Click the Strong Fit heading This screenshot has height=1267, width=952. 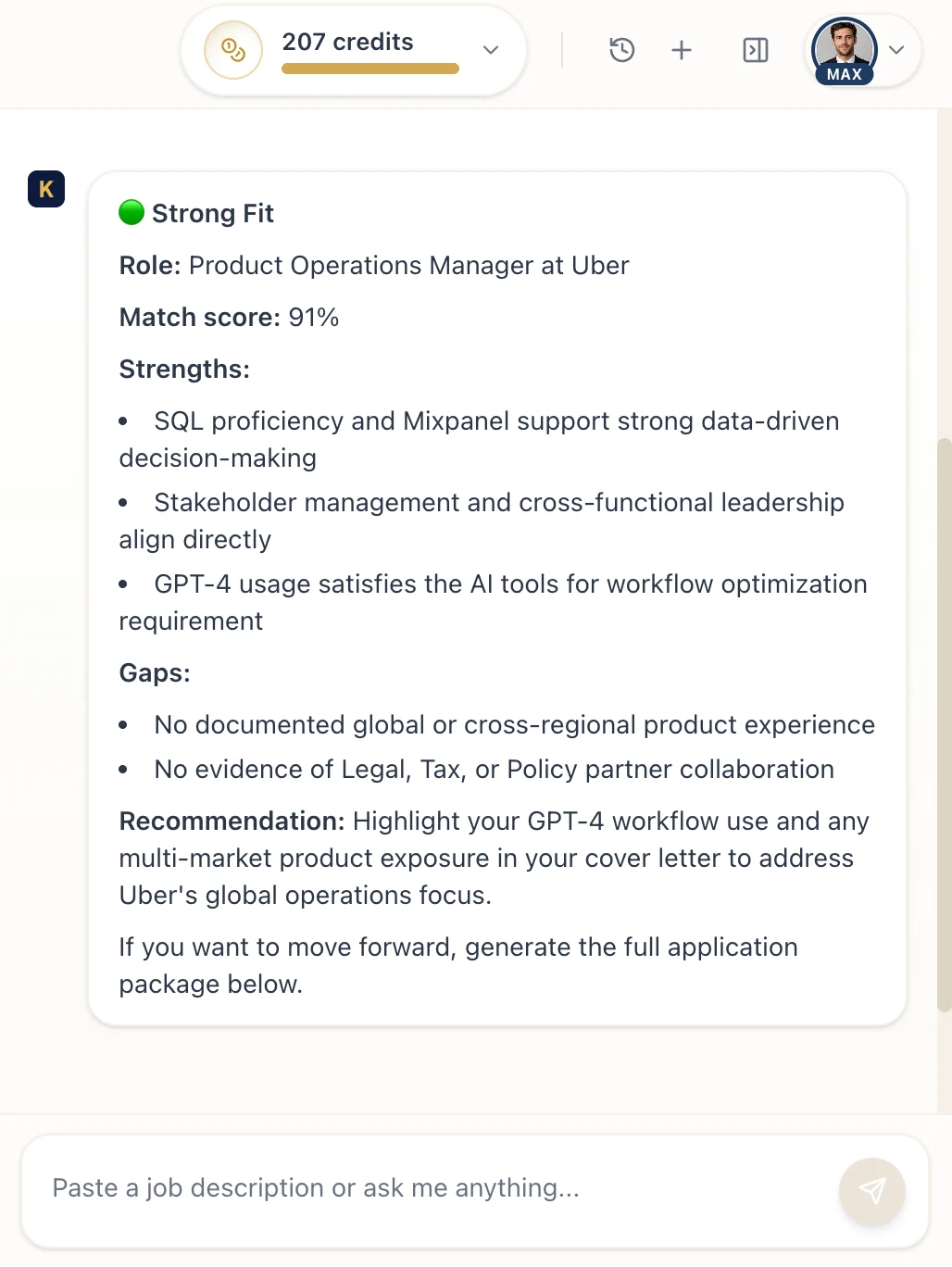pyautogui.click(x=212, y=213)
